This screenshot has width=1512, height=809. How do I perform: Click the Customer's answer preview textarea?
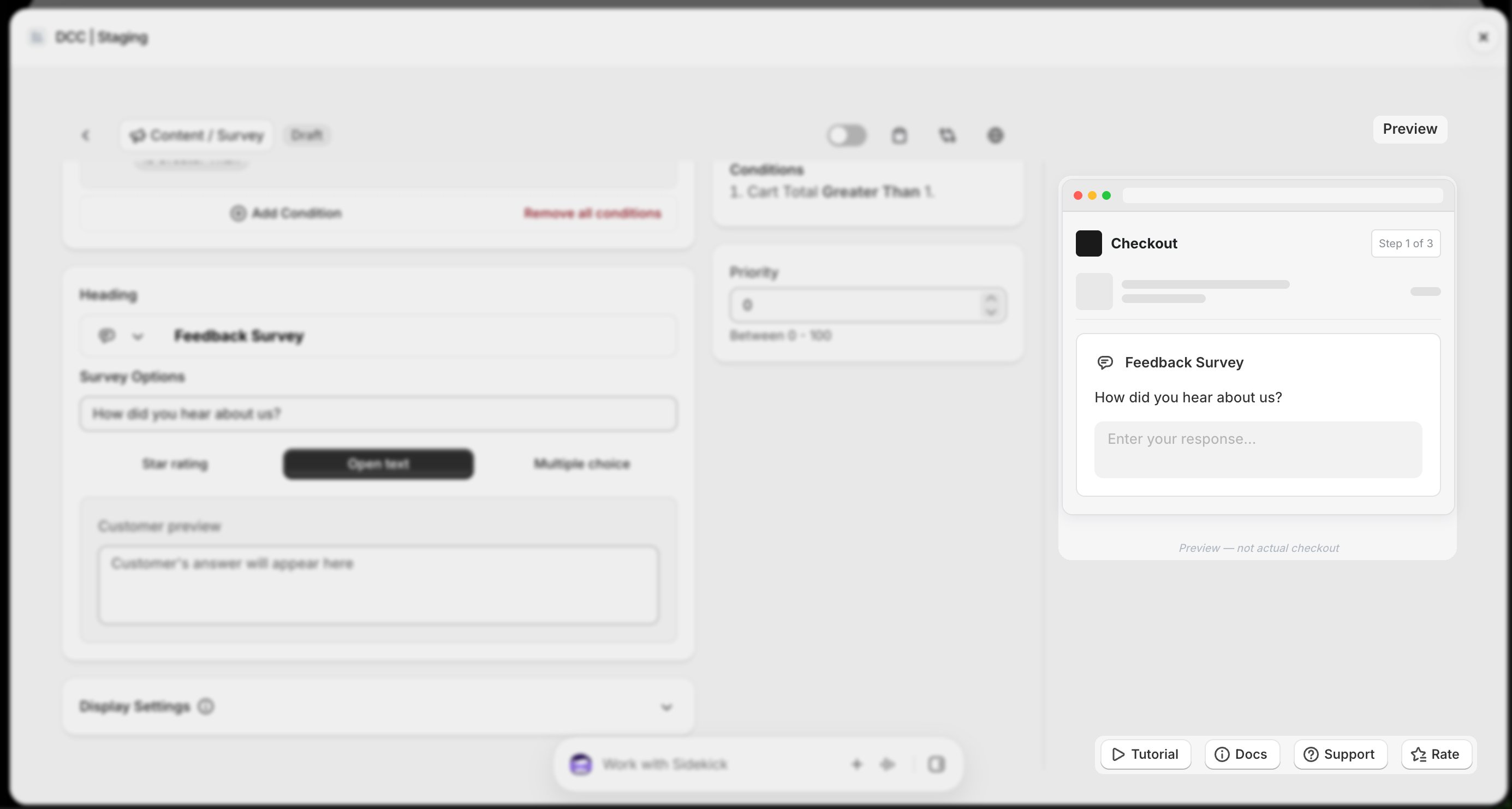tap(379, 585)
